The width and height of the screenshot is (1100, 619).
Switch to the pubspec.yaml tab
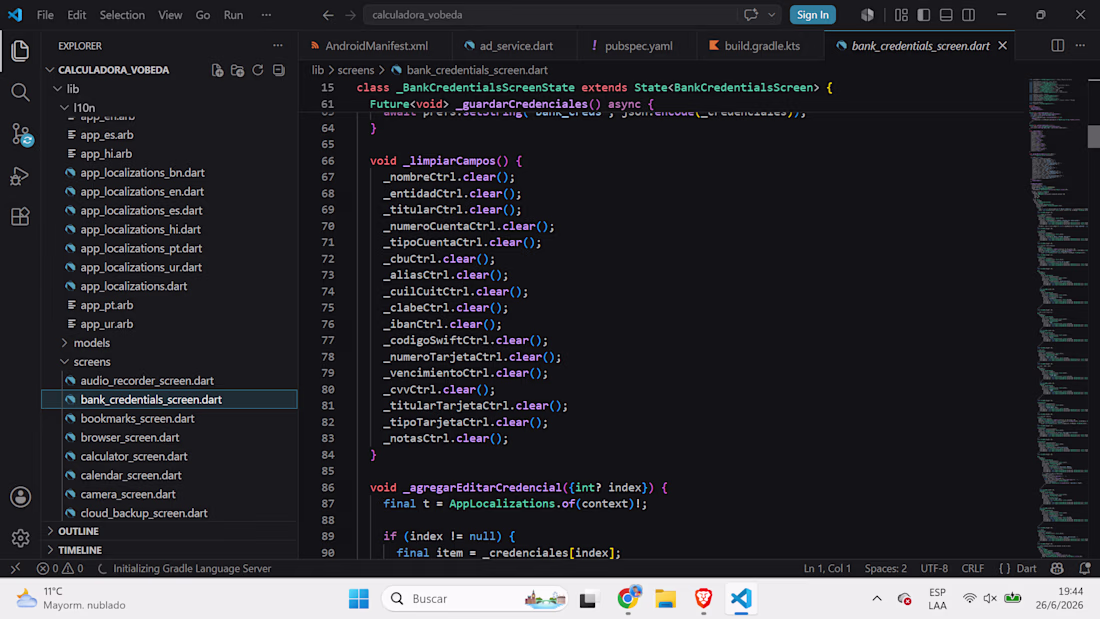[x=638, y=46]
